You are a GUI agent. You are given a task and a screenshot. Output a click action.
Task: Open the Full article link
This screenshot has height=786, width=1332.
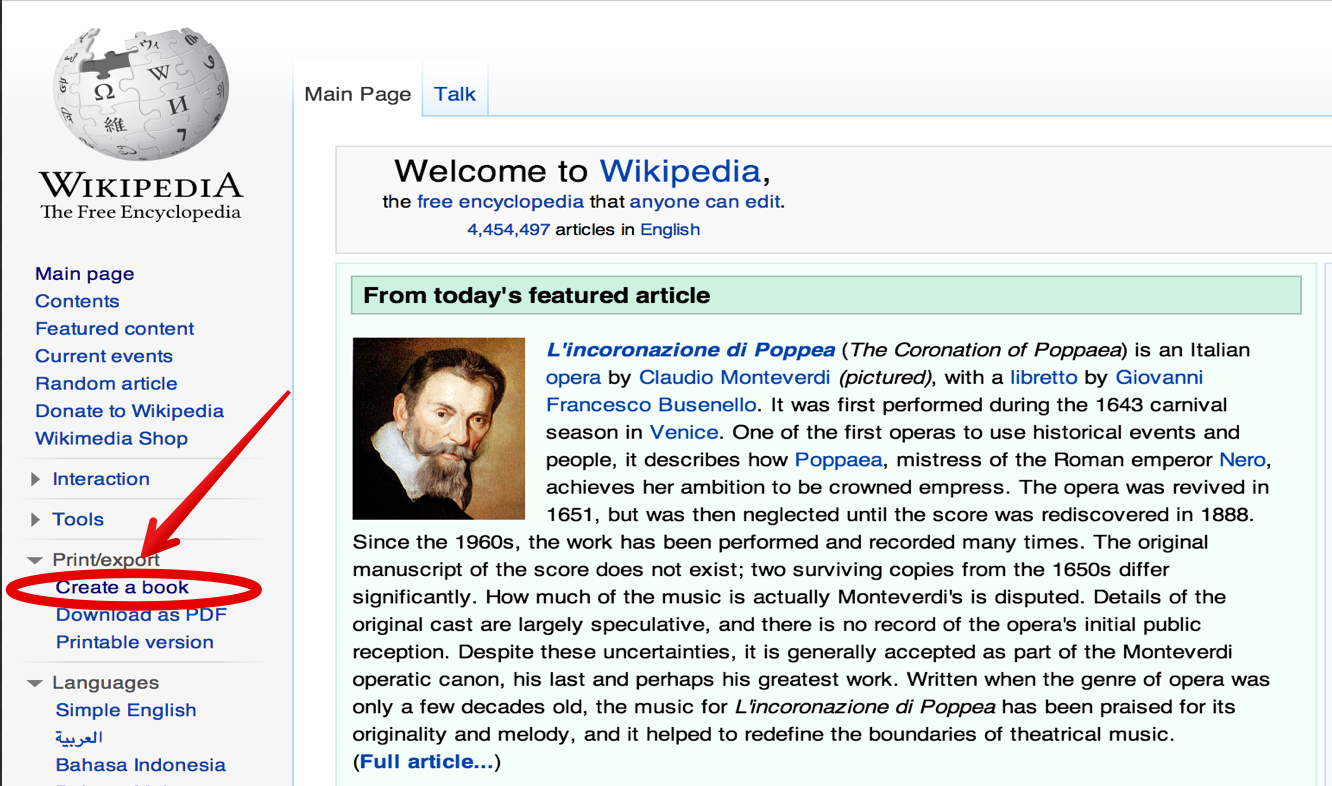tap(427, 762)
